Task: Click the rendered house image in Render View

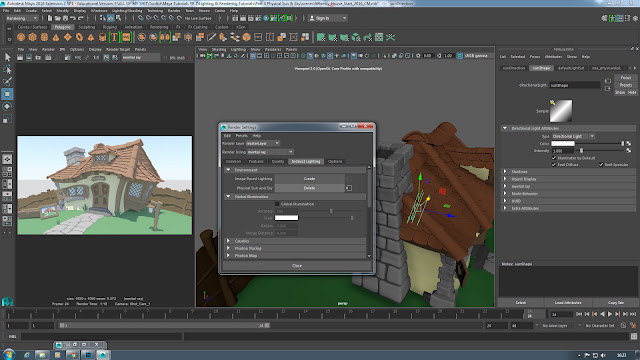Action: click(104, 185)
